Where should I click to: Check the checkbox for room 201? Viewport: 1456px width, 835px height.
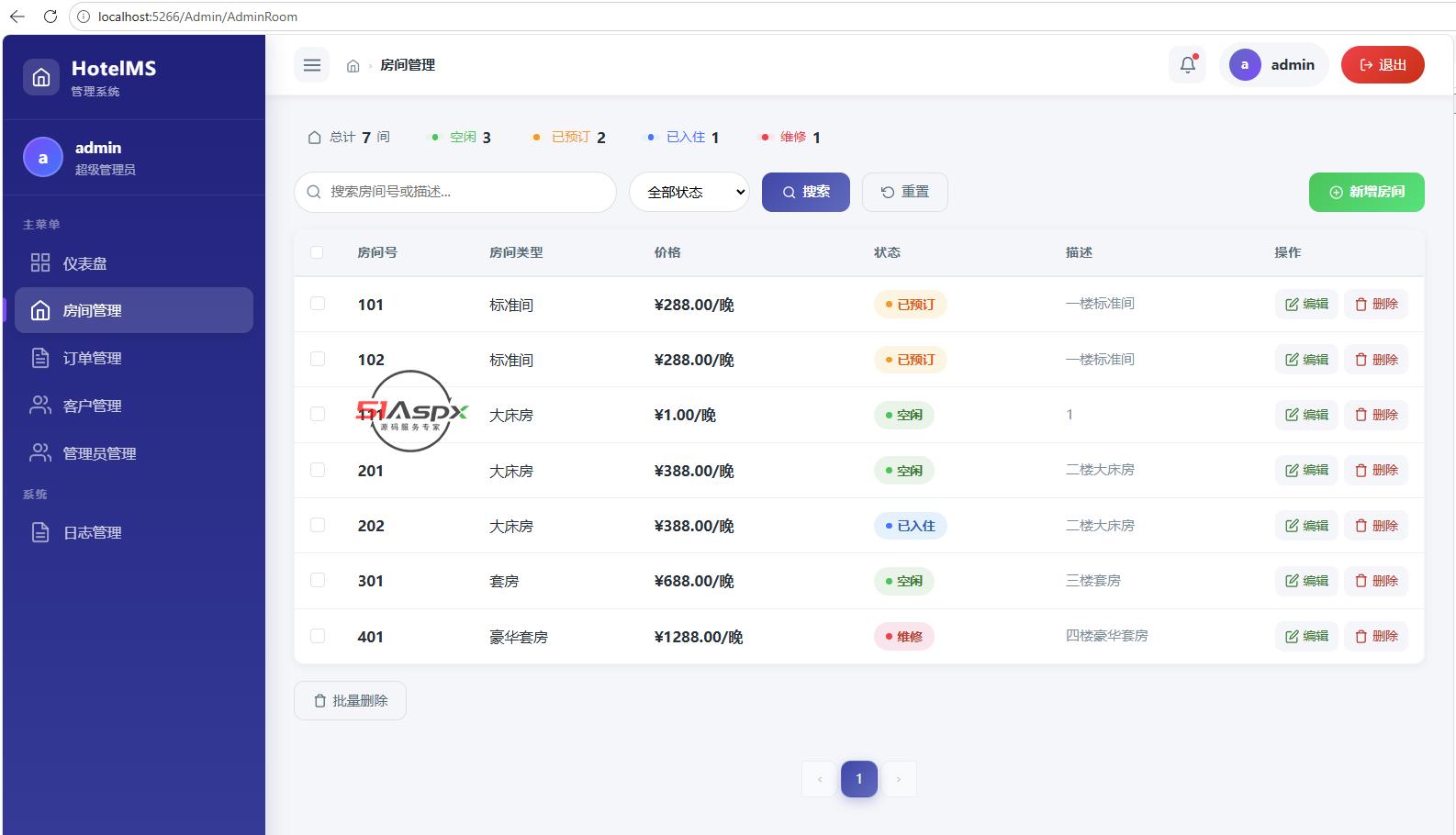pyautogui.click(x=318, y=470)
